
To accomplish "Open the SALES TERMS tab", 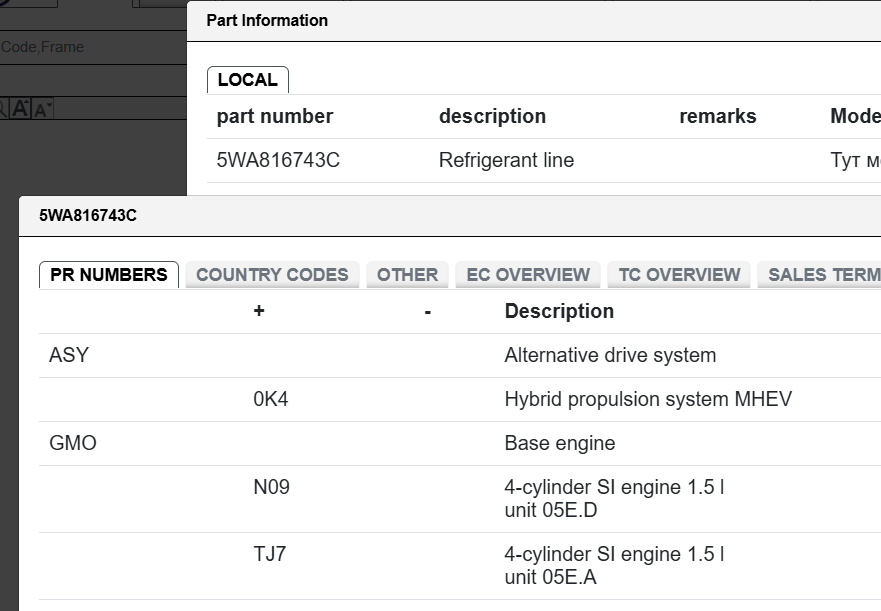I will [820, 275].
